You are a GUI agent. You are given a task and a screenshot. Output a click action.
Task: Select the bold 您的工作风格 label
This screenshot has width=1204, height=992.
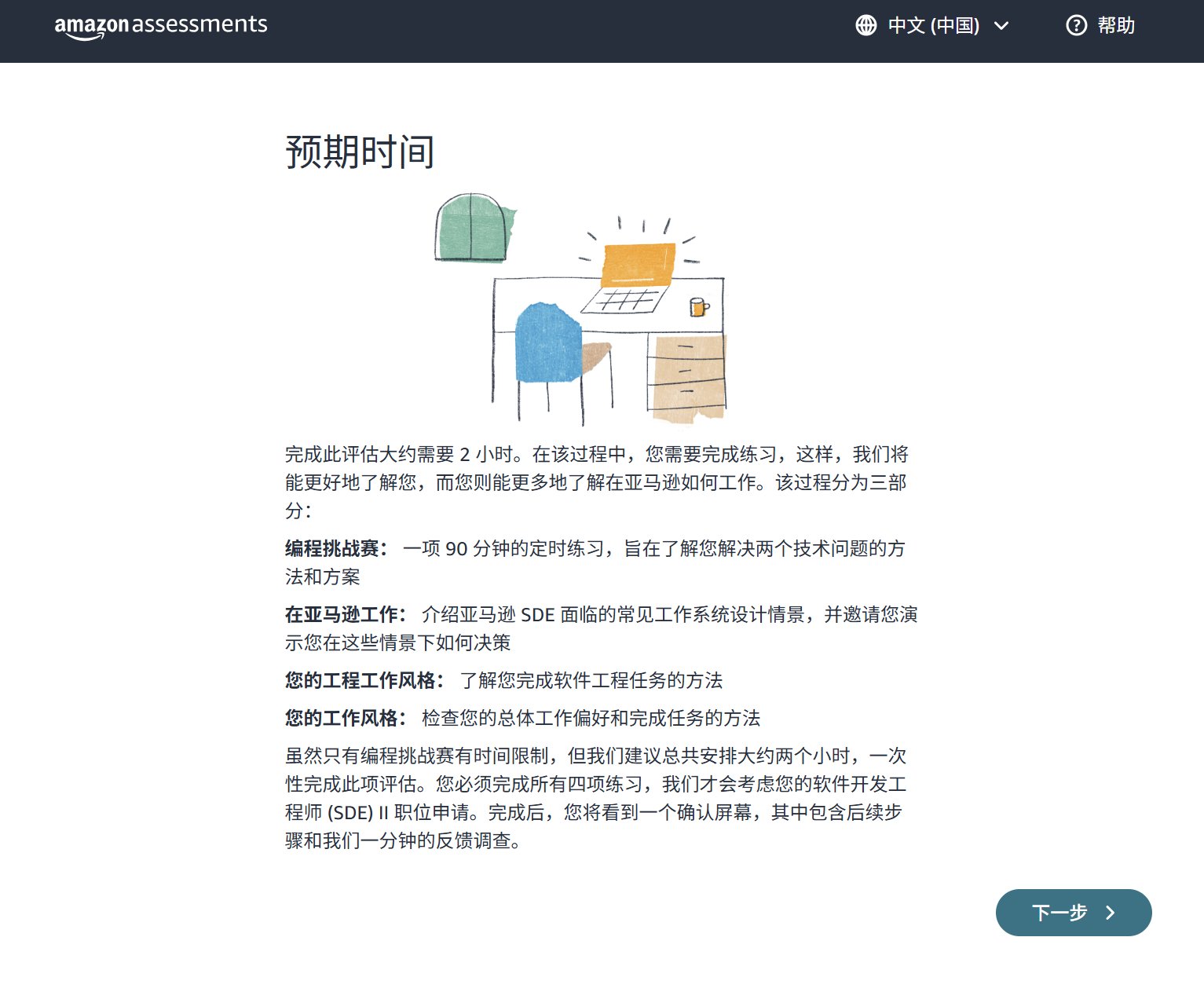pos(342,718)
